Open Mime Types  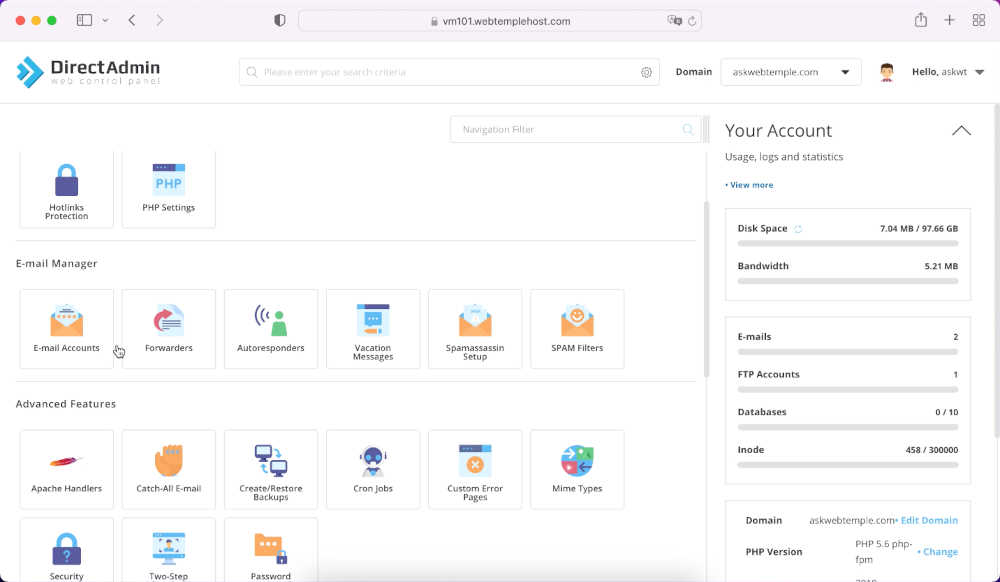click(577, 469)
